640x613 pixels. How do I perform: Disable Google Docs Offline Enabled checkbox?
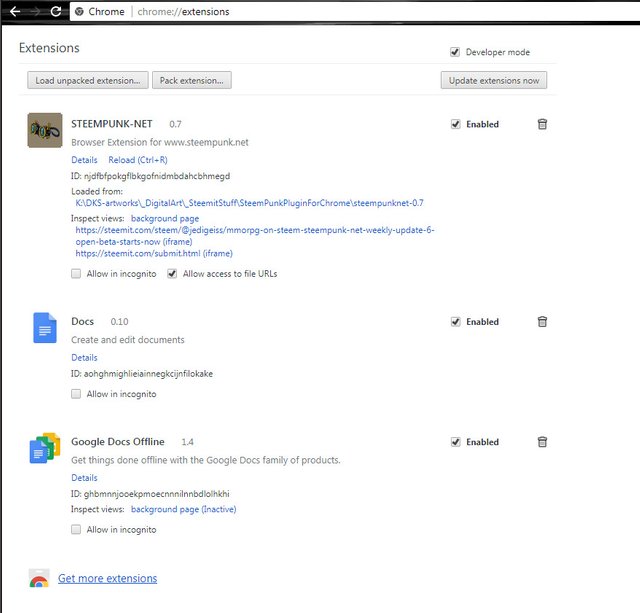point(456,442)
